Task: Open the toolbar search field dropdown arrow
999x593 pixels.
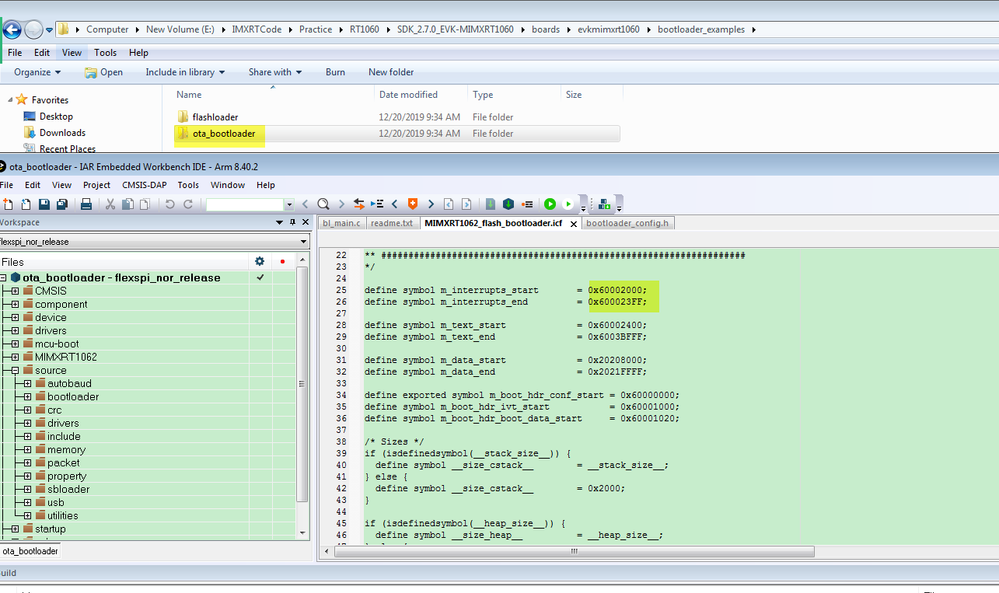Action: (289, 204)
